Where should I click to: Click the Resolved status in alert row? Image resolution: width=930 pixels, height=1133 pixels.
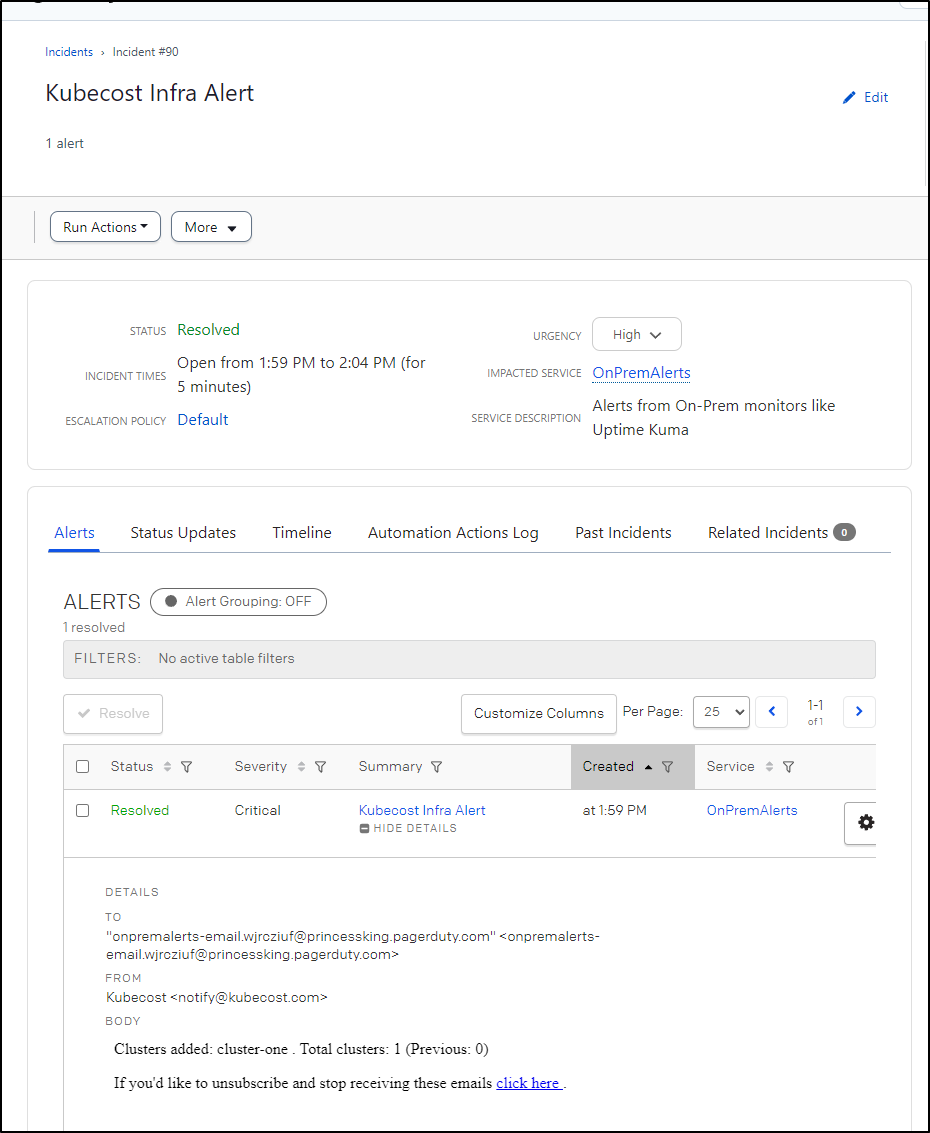coord(140,811)
